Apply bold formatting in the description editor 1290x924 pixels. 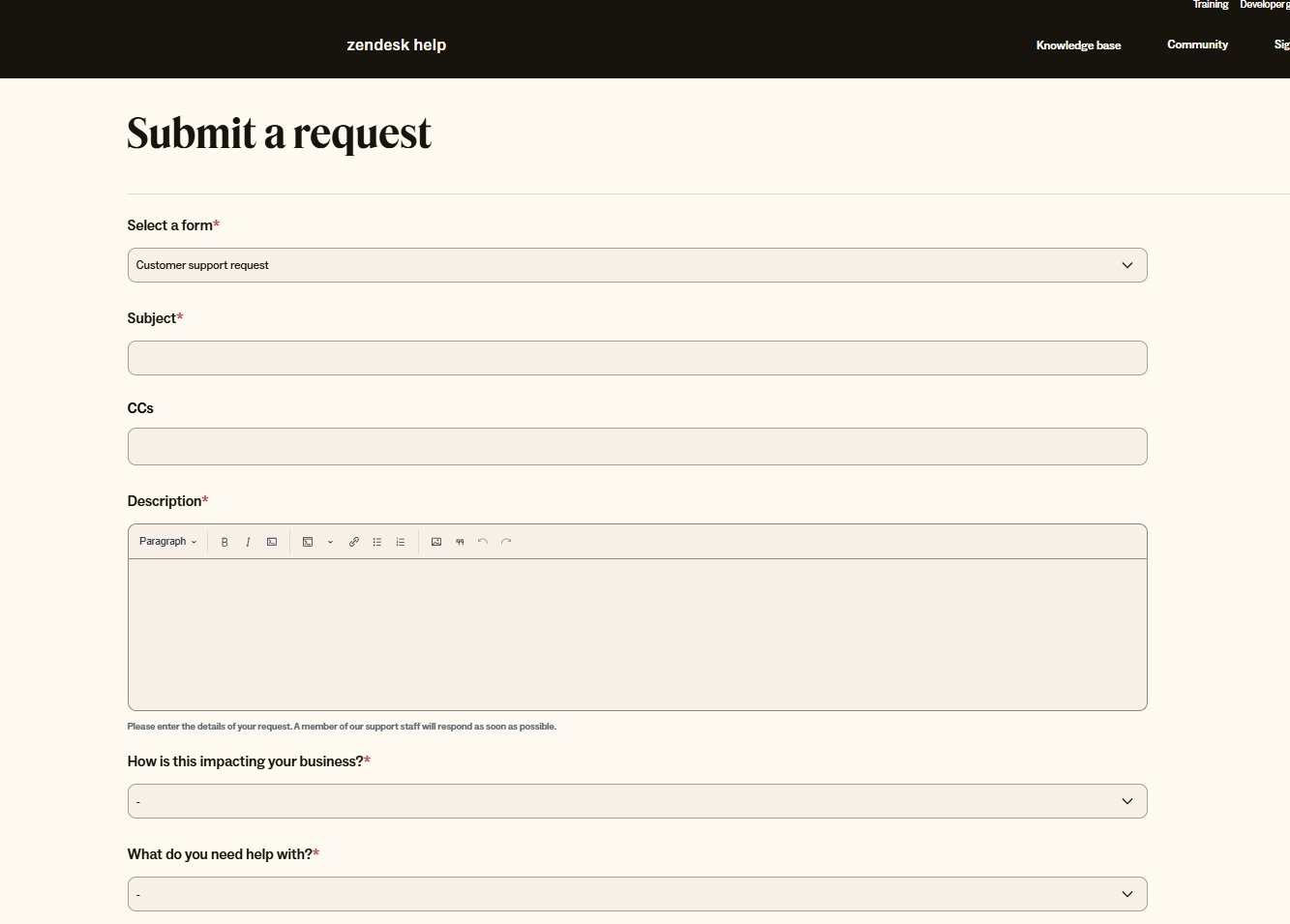[x=225, y=541]
